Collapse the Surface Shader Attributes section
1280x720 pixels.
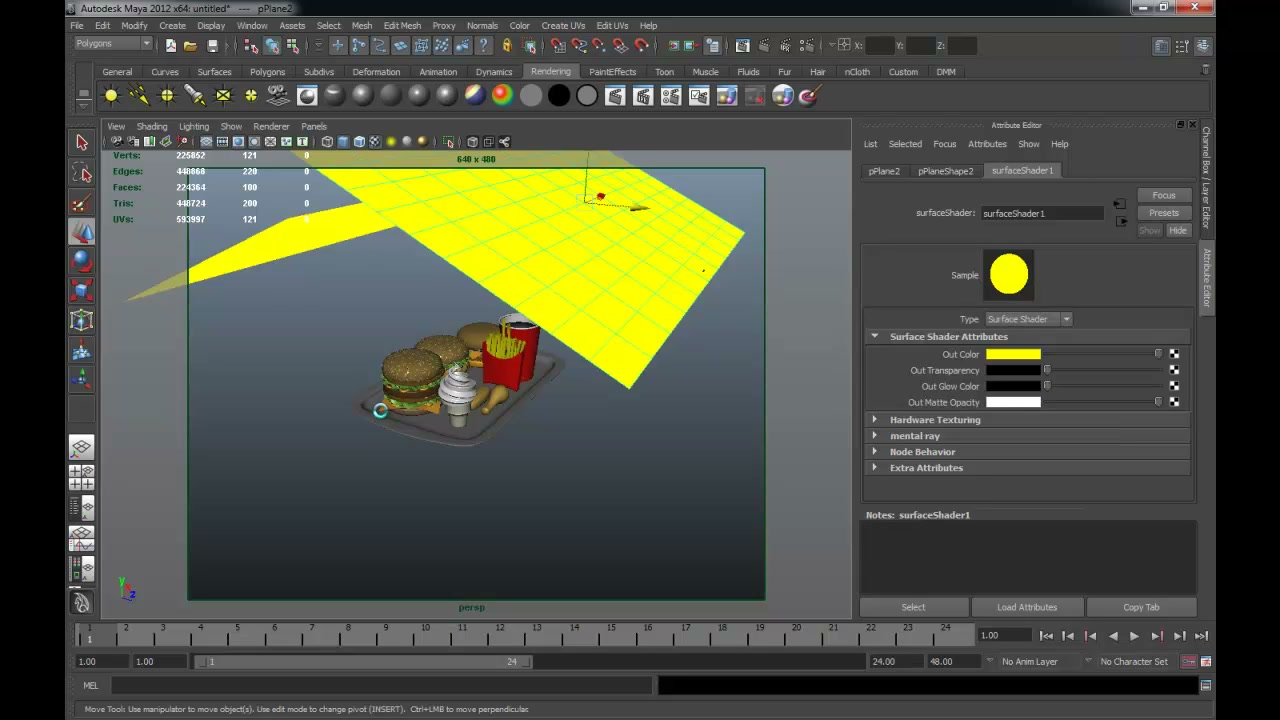(x=875, y=337)
